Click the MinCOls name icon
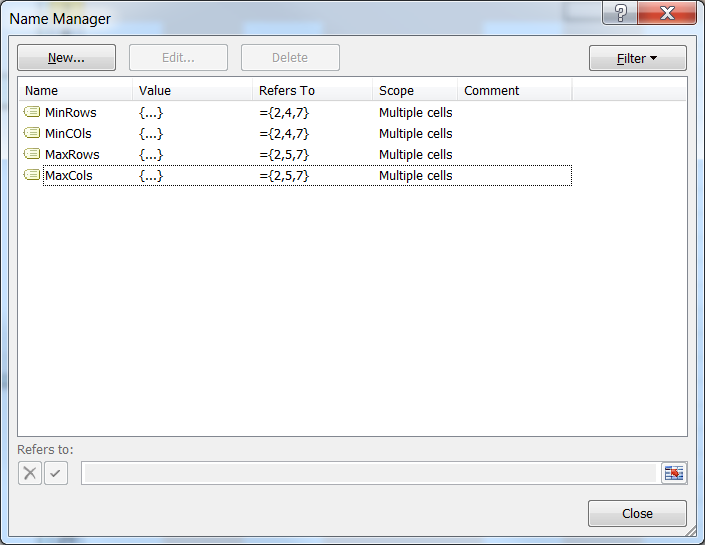705x545 pixels. click(31, 133)
